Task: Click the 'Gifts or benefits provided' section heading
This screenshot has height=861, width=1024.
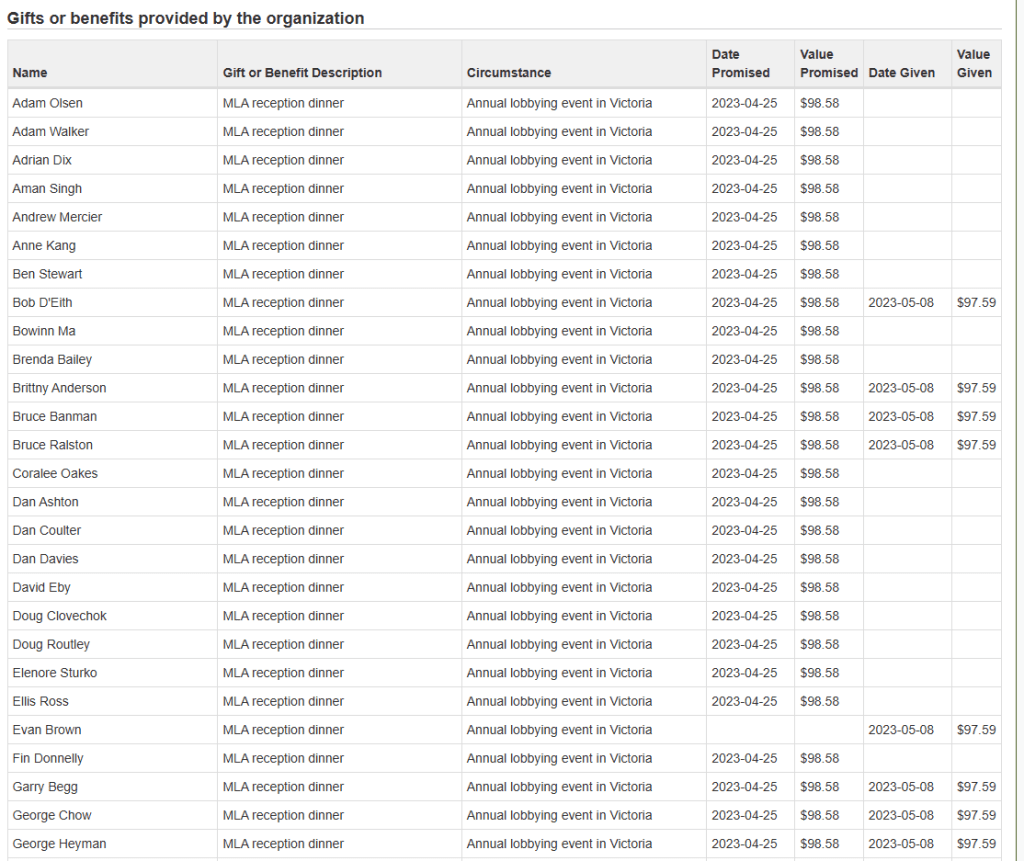Action: point(186,18)
